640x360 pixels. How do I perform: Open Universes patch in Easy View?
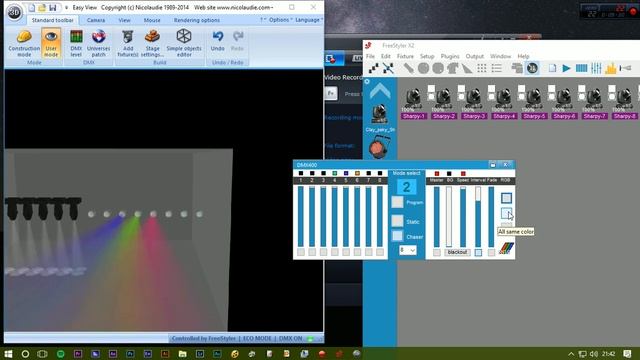pos(98,43)
